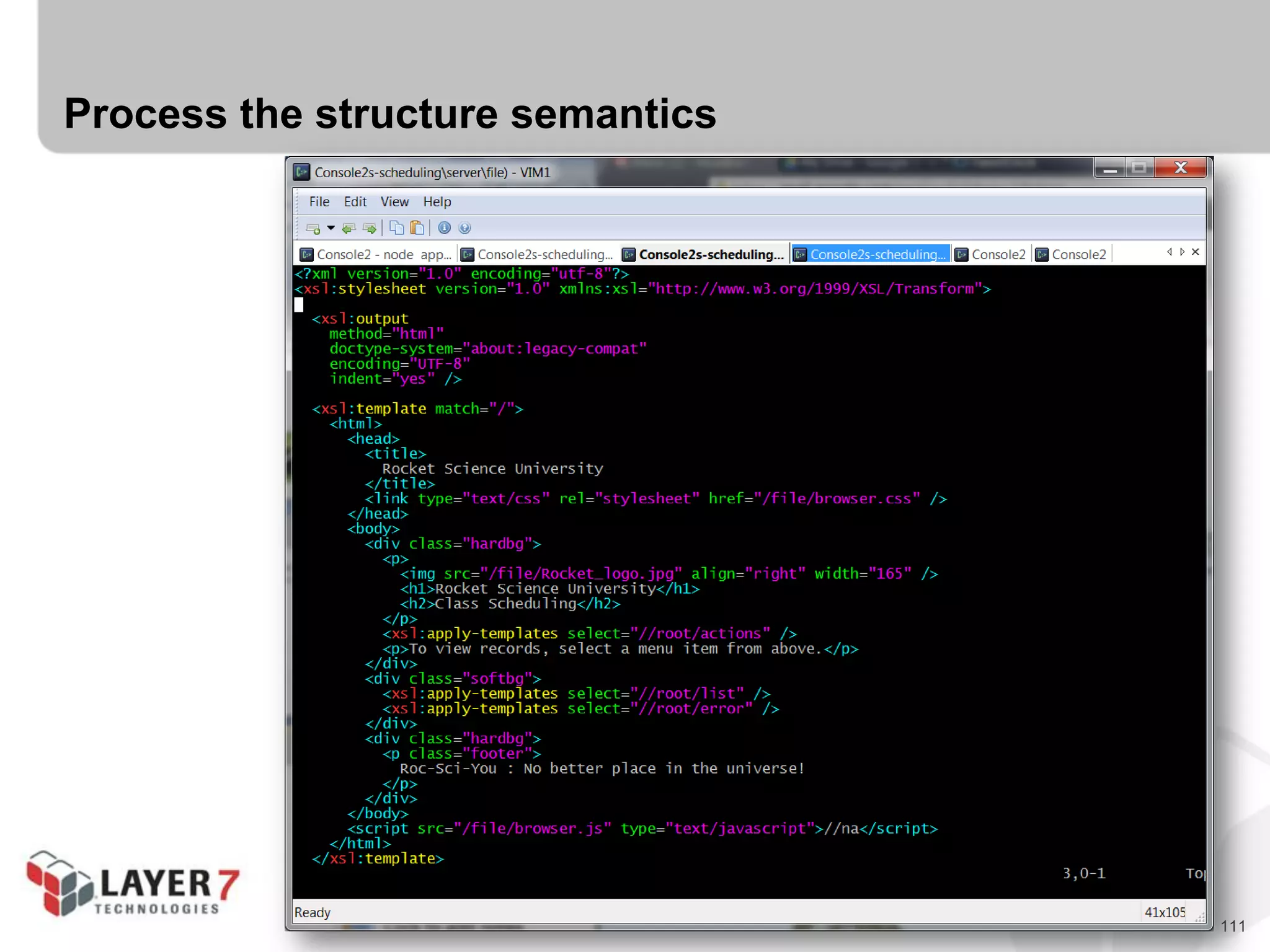This screenshot has height=952, width=1270.
Task: Click the 'doctype-system="about:legacy-compat"' line
Action: (x=488, y=349)
